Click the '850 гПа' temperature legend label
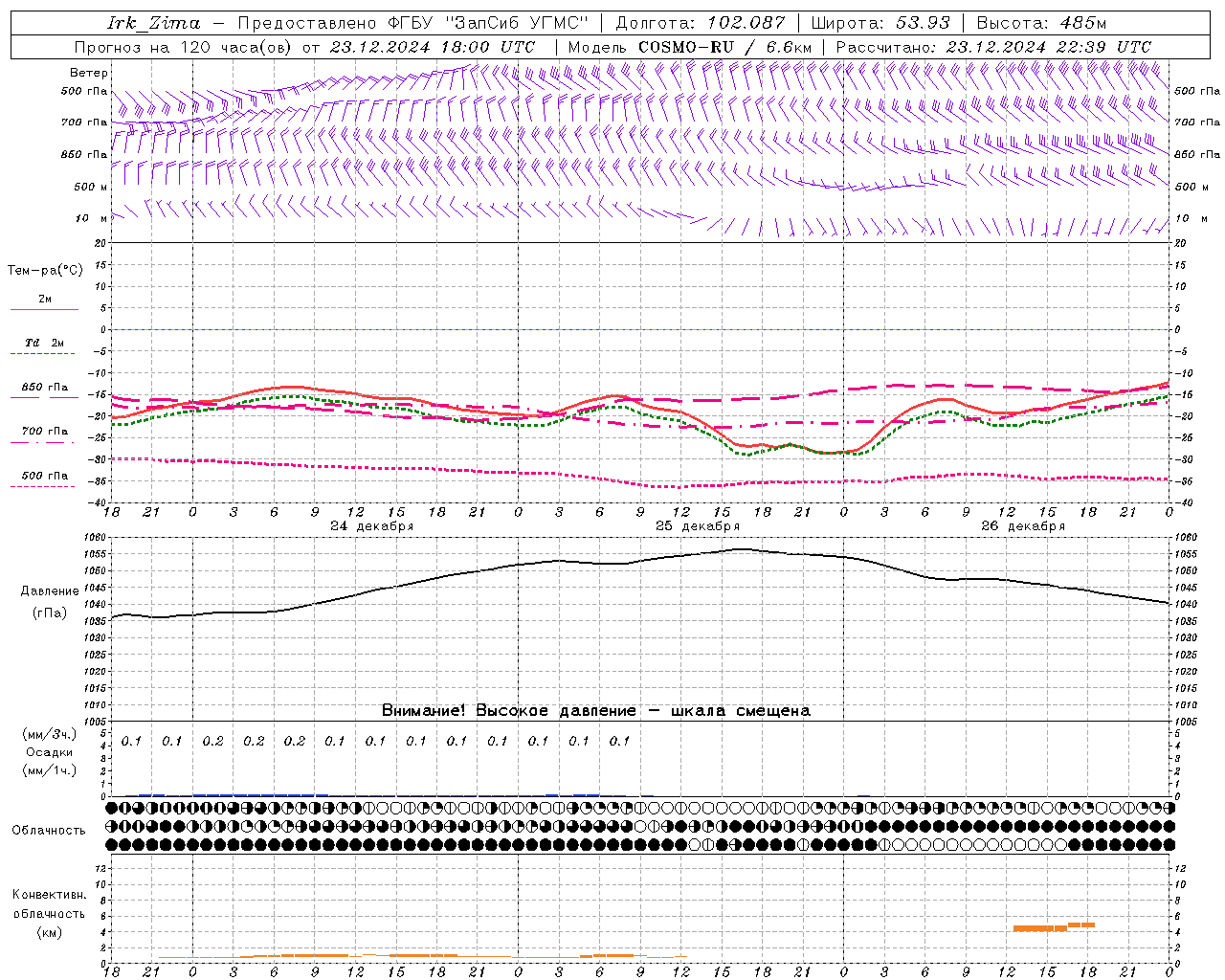The image size is (1225, 980). (45, 388)
